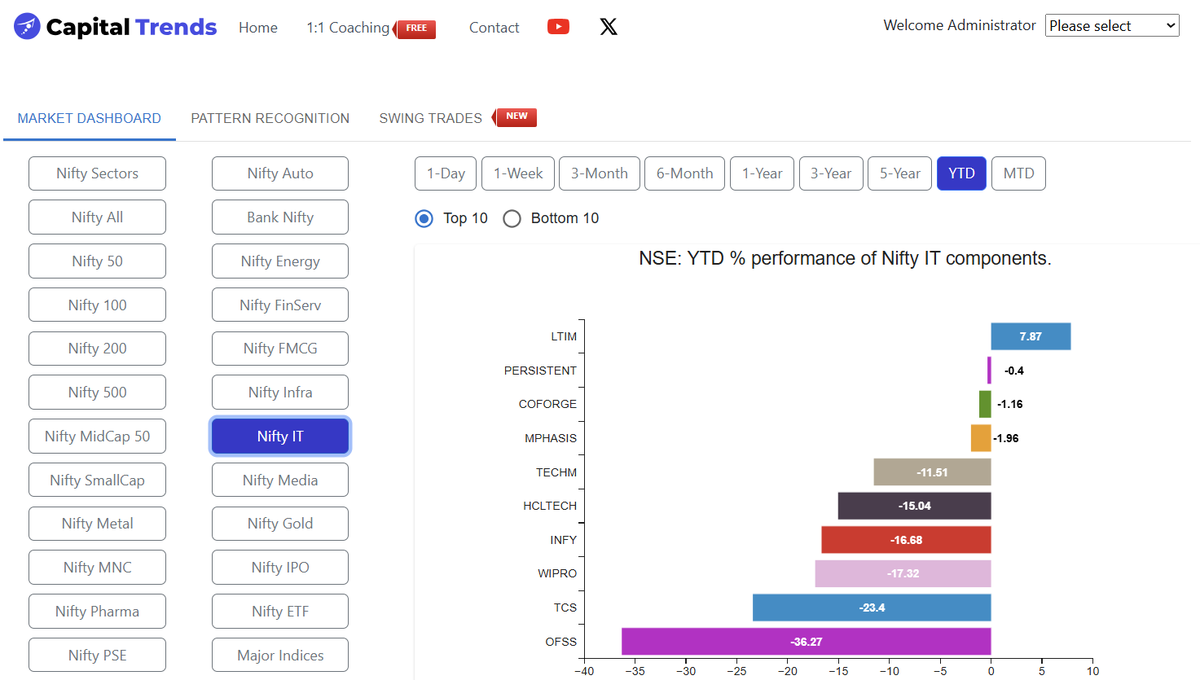Click the chart title about Nifty IT
This screenshot has width=1200, height=680.
[845, 259]
